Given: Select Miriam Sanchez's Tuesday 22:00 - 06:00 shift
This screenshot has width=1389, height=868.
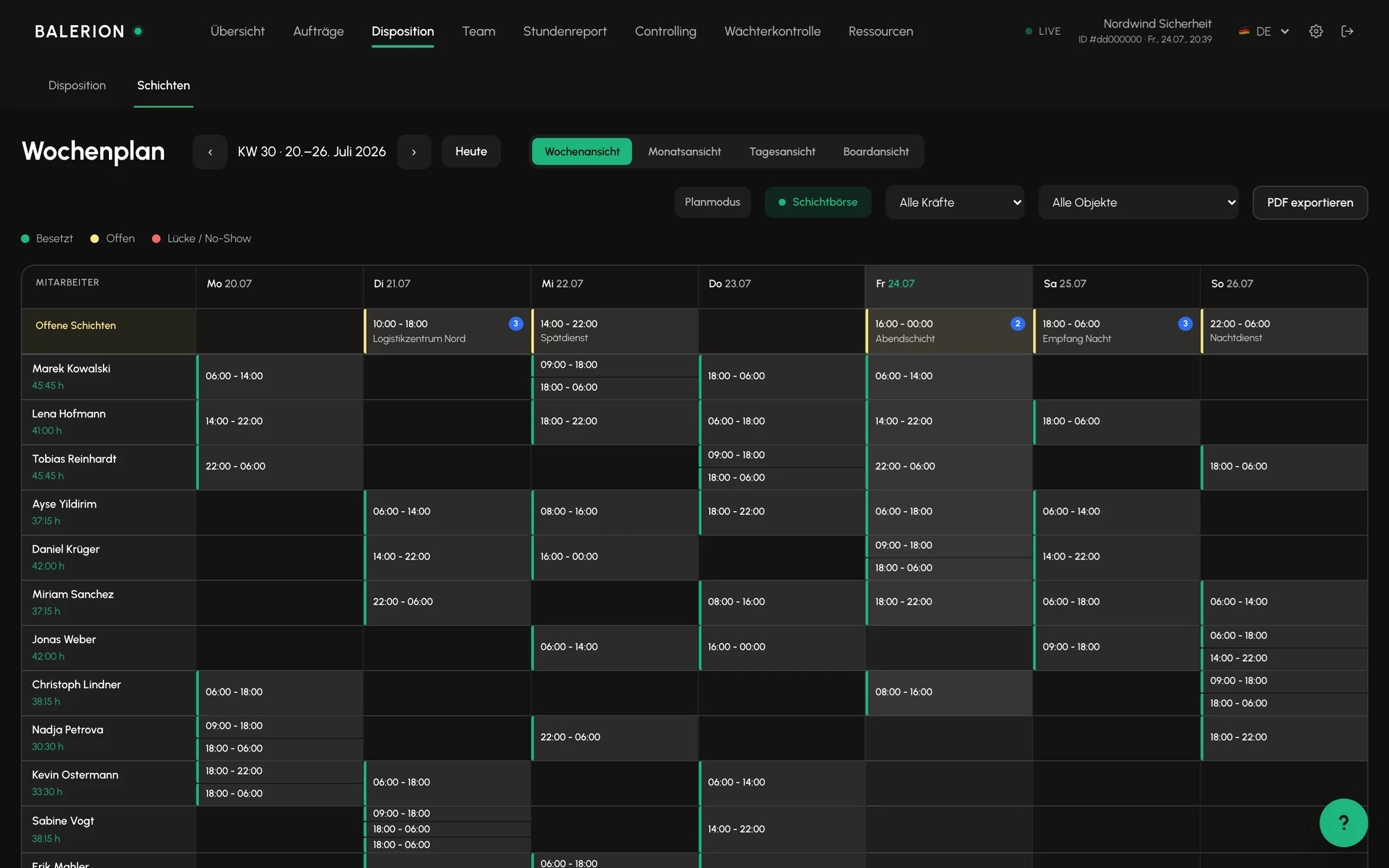Looking at the screenshot, I should [x=447, y=602].
